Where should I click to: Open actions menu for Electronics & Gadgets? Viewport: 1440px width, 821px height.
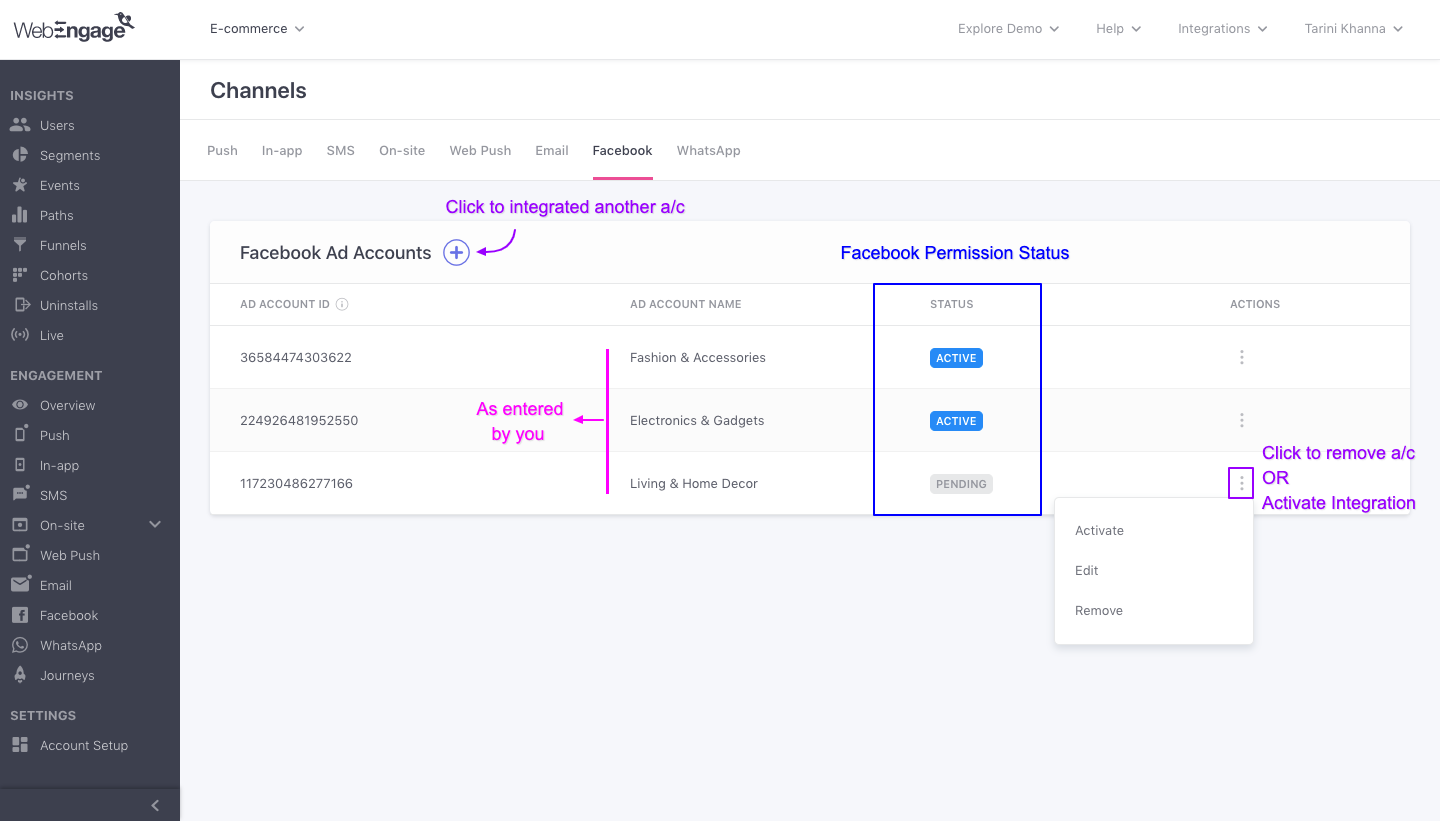click(x=1242, y=420)
